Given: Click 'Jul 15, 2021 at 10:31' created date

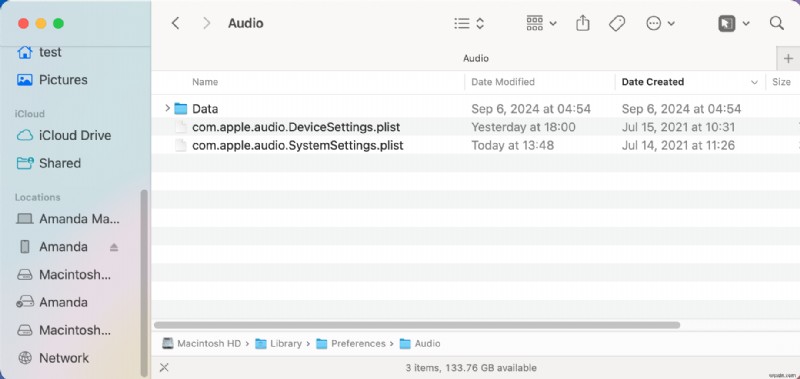Looking at the screenshot, I should 678,127.
